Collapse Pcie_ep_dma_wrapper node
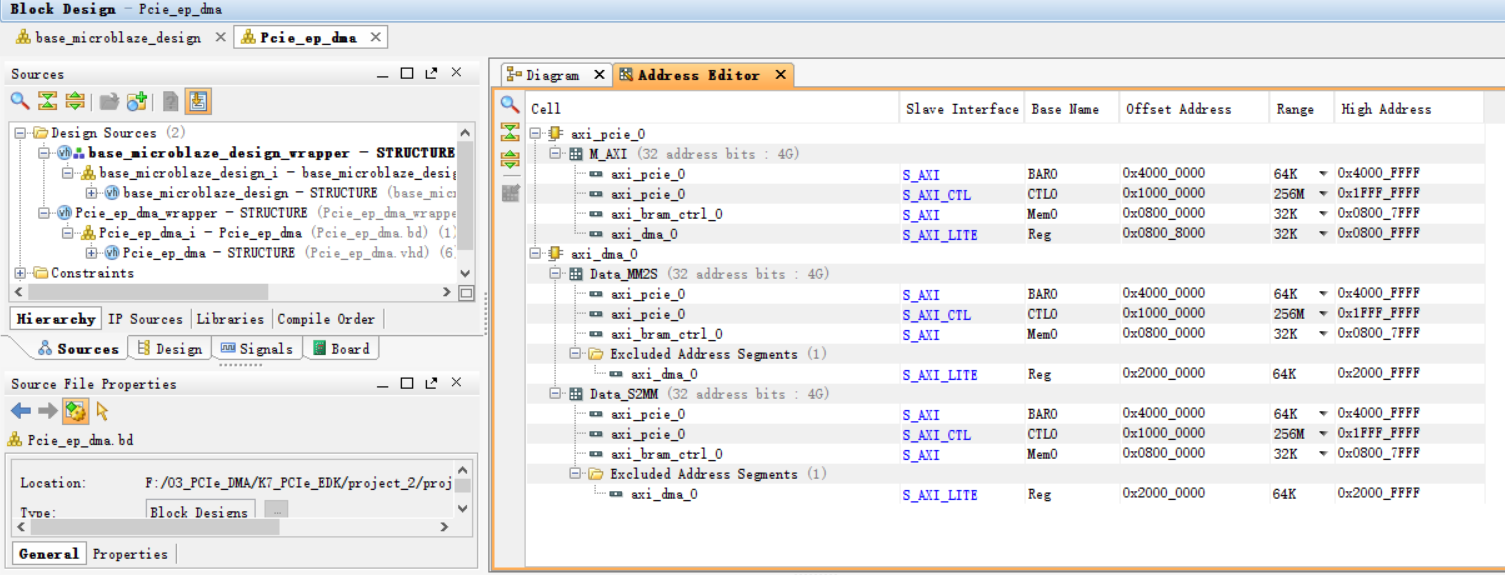This screenshot has width=1505, height=575. point(44,213)
